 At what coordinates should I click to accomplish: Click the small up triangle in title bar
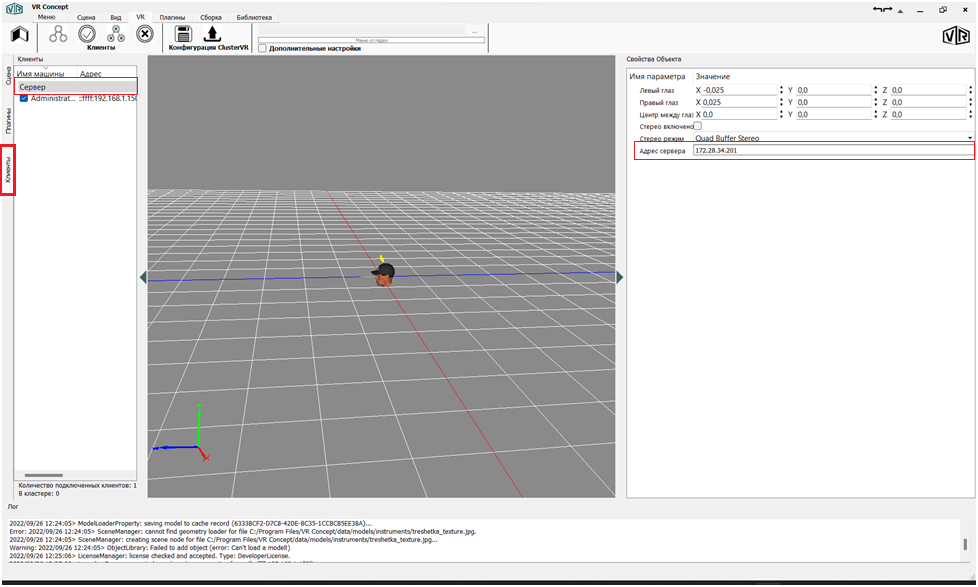[x=900, y=11]
